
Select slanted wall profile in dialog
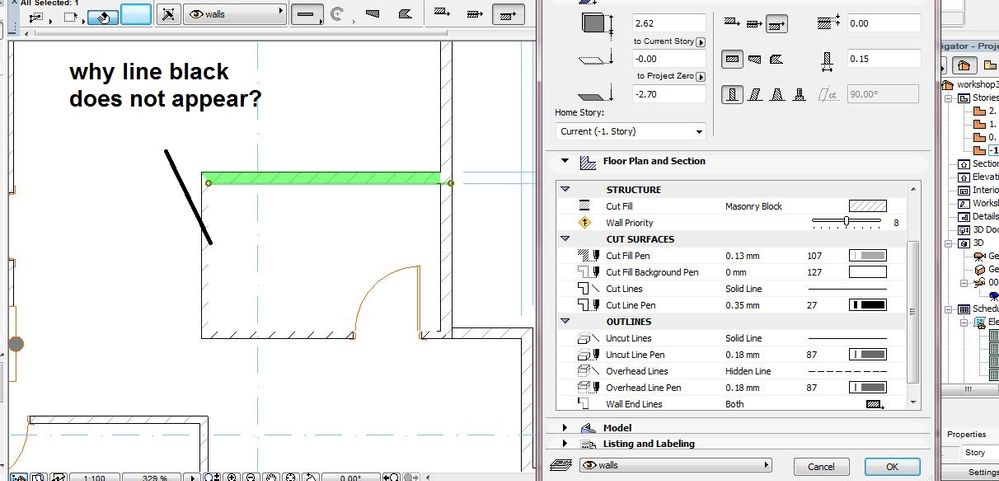click(x=755, y=95)
